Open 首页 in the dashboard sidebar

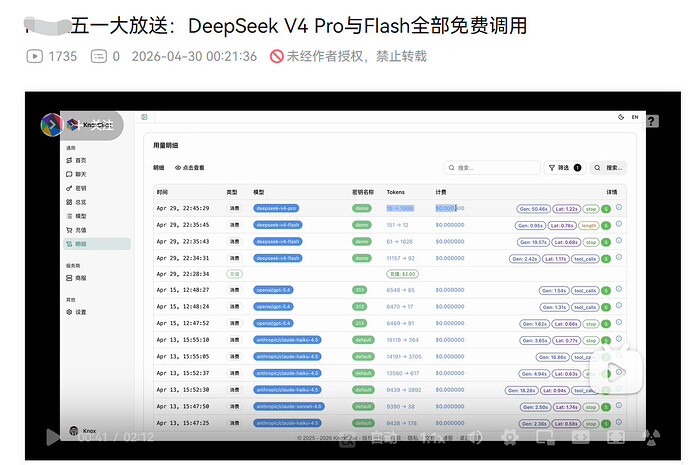coord(77,161)
